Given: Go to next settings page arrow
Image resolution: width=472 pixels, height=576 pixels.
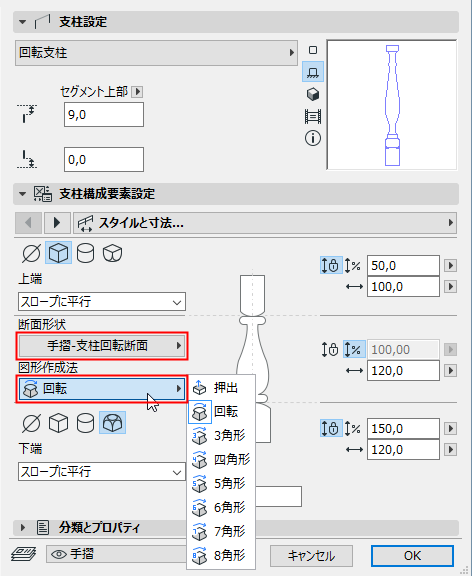Looking at the screenshot, I should (x=57, y=223).
